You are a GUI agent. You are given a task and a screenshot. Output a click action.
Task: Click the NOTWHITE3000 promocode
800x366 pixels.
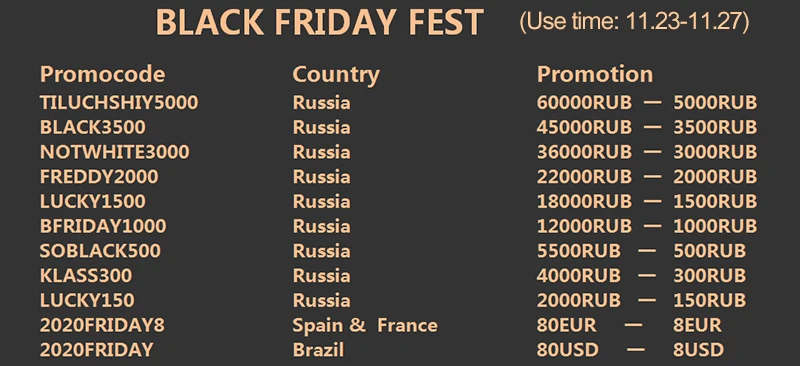point(115,152)
